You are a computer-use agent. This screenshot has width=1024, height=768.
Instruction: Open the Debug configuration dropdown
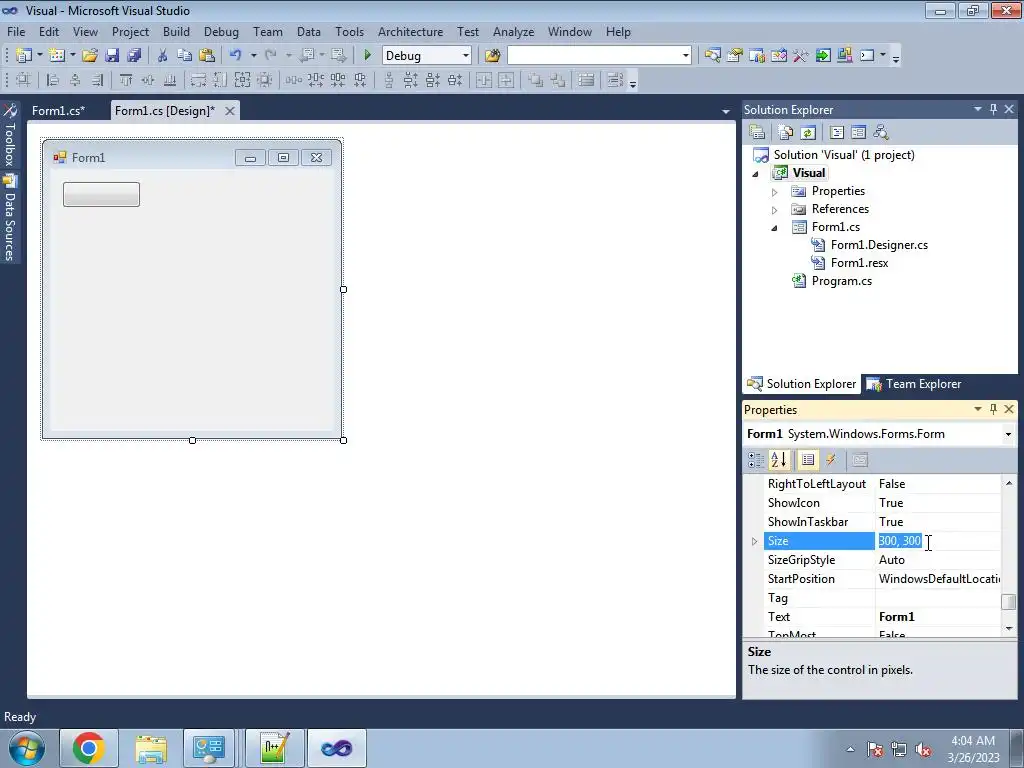(x=466, y=56)
